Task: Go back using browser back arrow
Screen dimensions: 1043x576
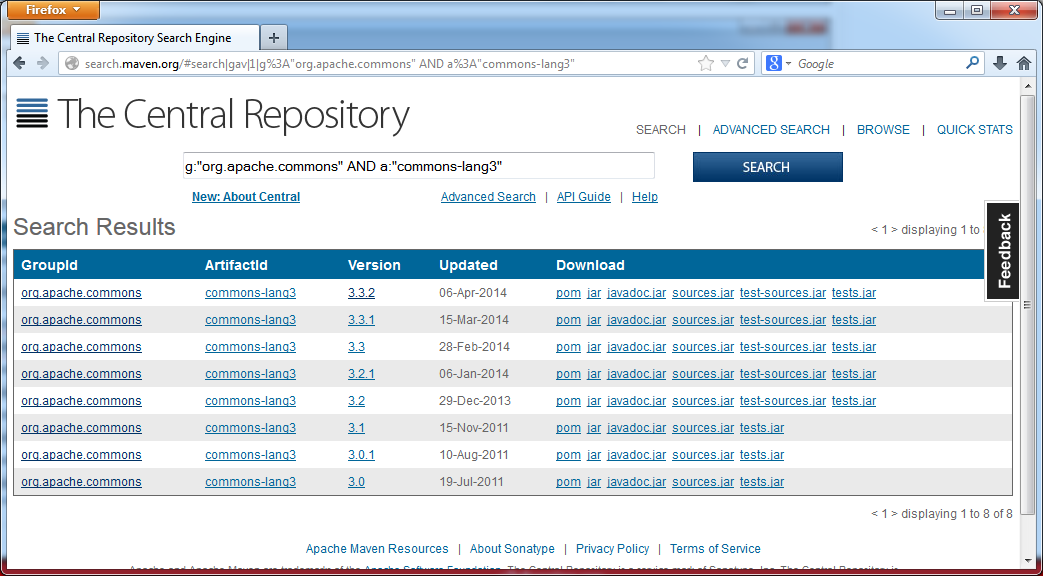Action: (x=19, y=63)
